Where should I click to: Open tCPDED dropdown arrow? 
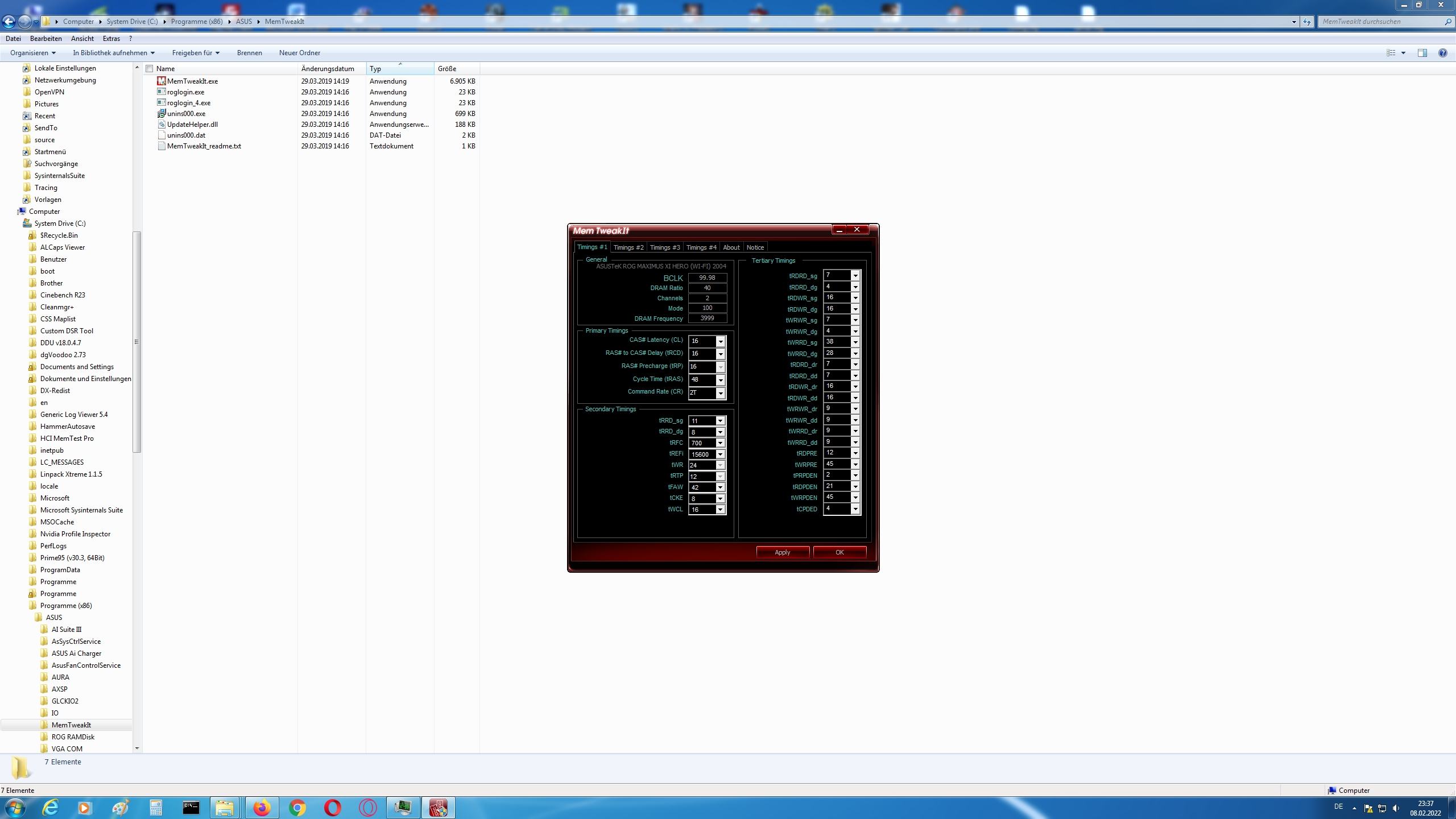pos(855,509)
